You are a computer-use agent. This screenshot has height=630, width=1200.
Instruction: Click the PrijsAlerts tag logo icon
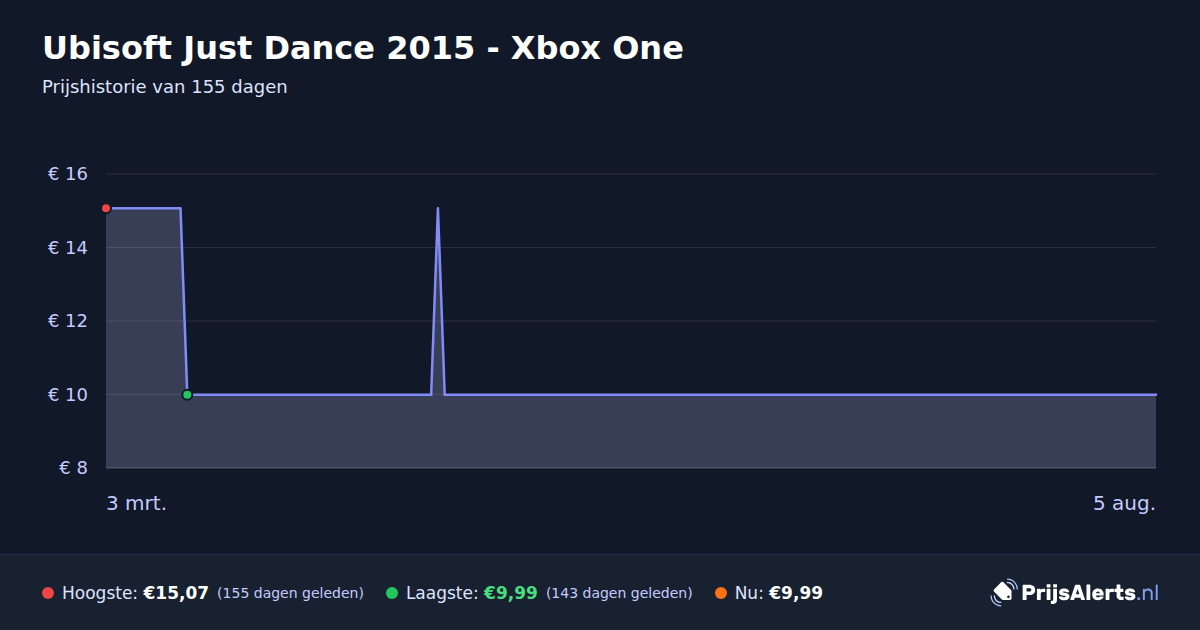tap(1003, 593)
